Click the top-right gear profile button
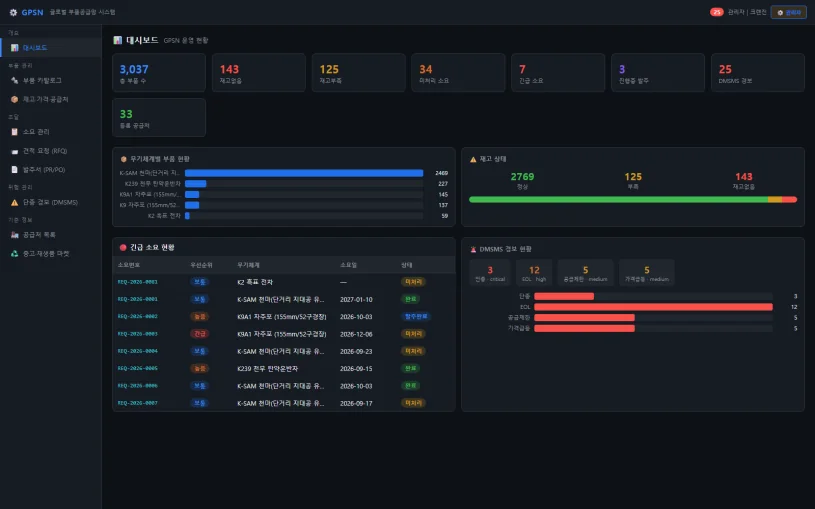 pos(788,12)
